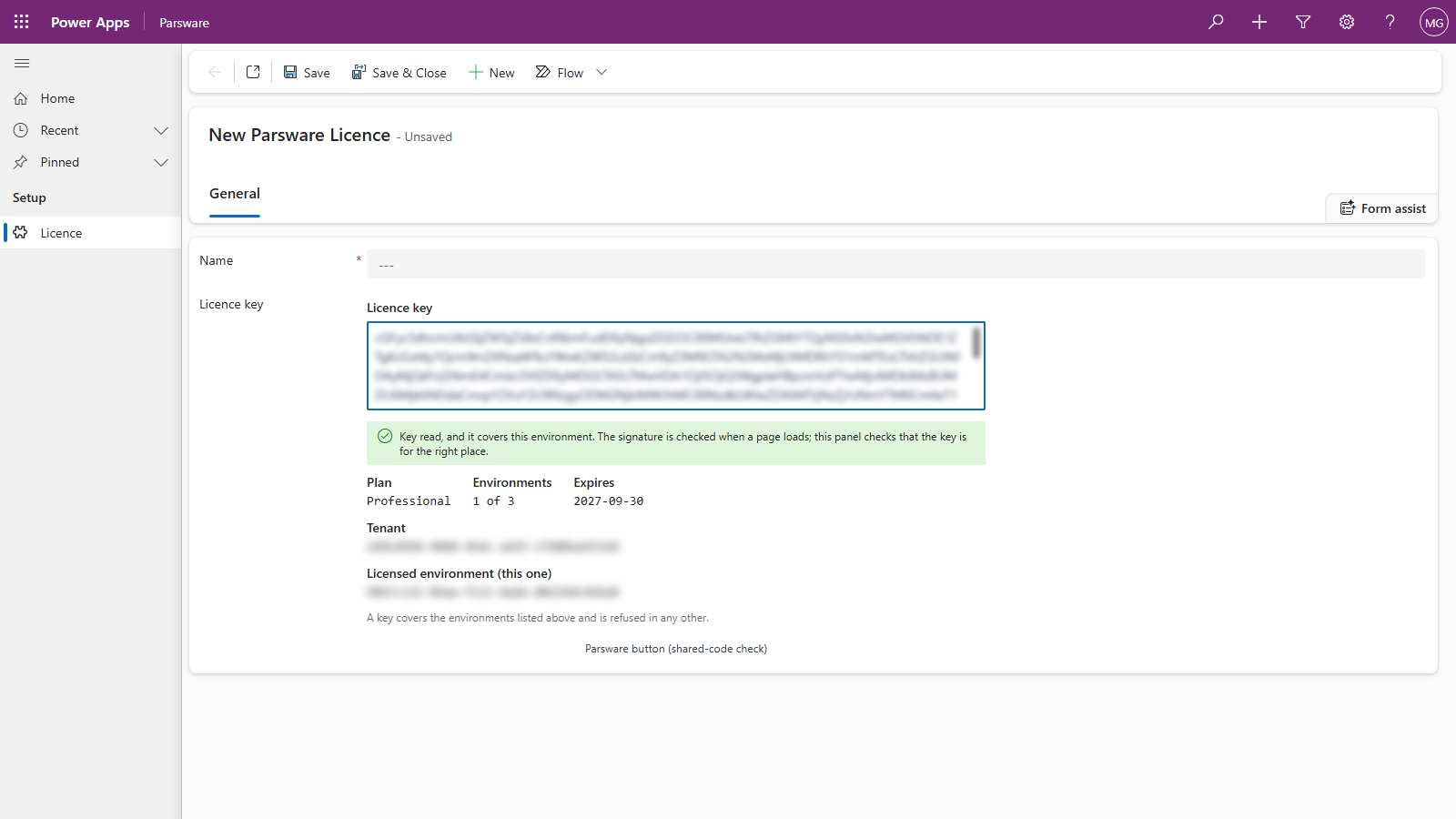1456x819 pixels.
Task: Save the licence record
Action: [x=307, y=72]
